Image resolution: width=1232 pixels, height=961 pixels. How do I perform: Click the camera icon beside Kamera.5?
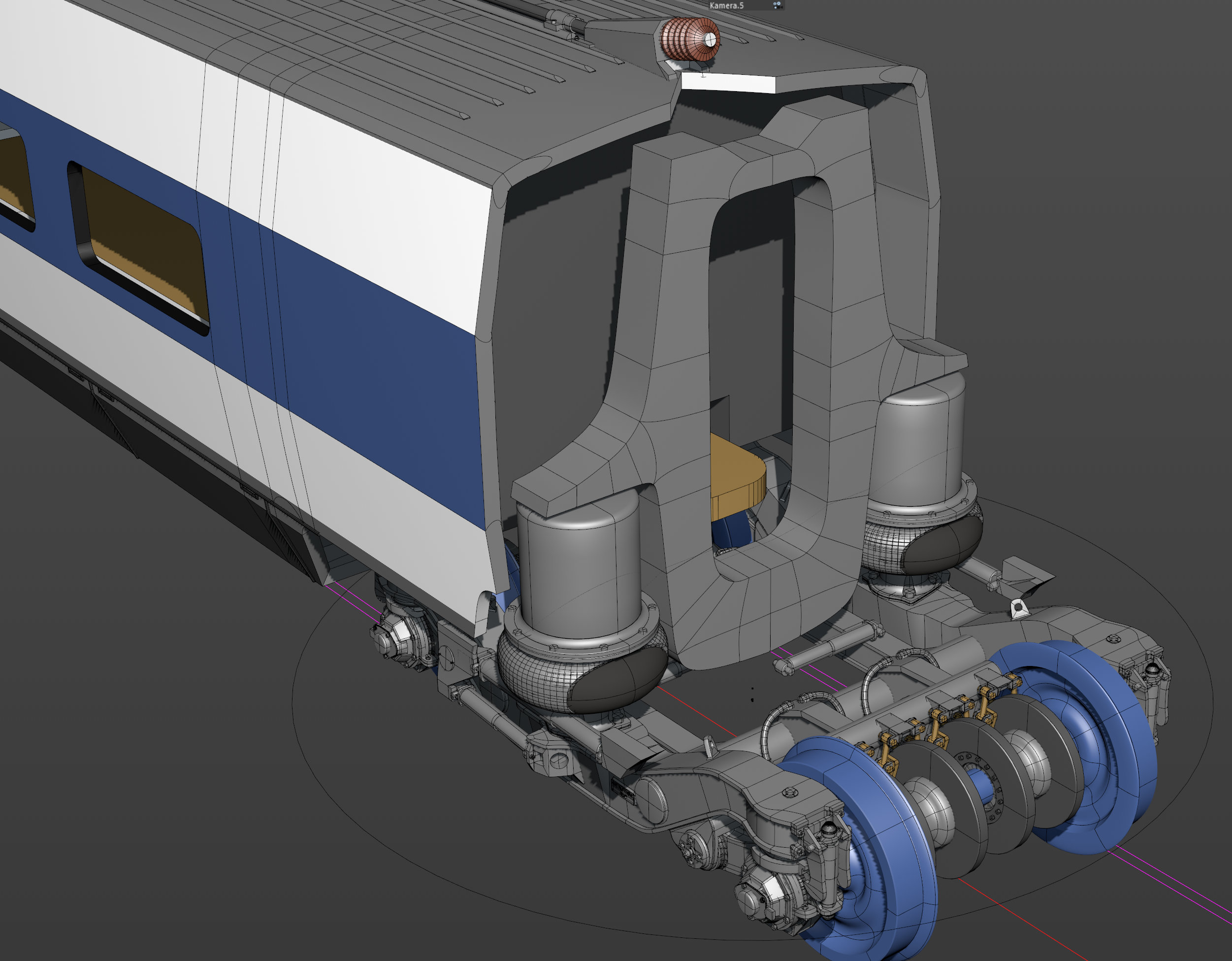pyautogui.click(x=777, y=5)
